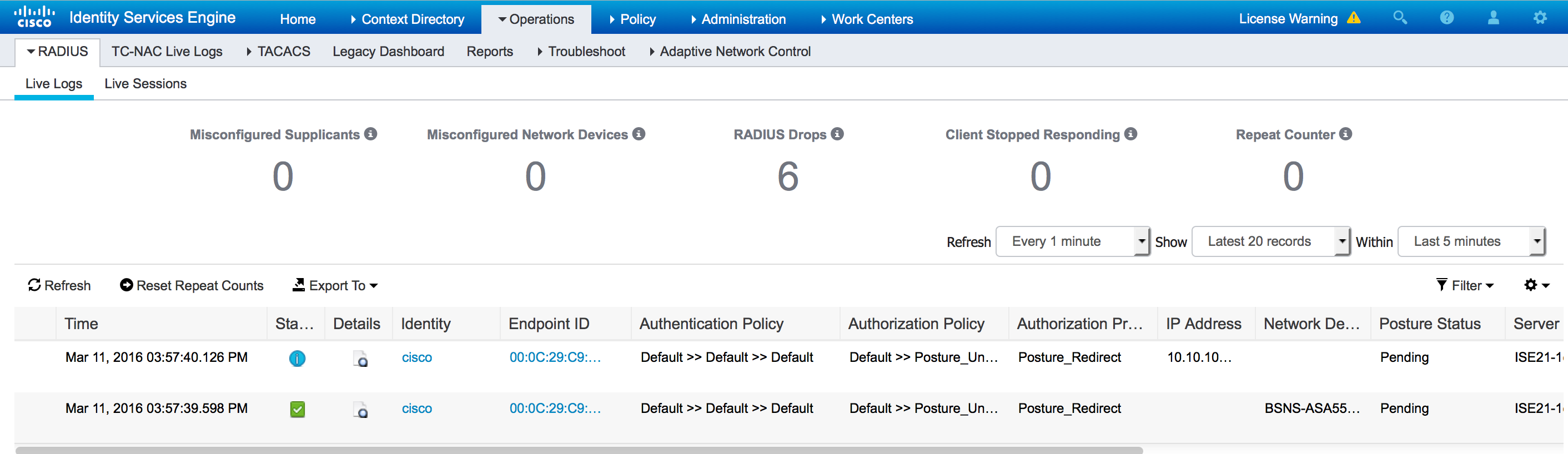1568x454 pixels.
Task: Click the green check status icon in the 03:57:39.598 row
Action: [x=298, y=410]
